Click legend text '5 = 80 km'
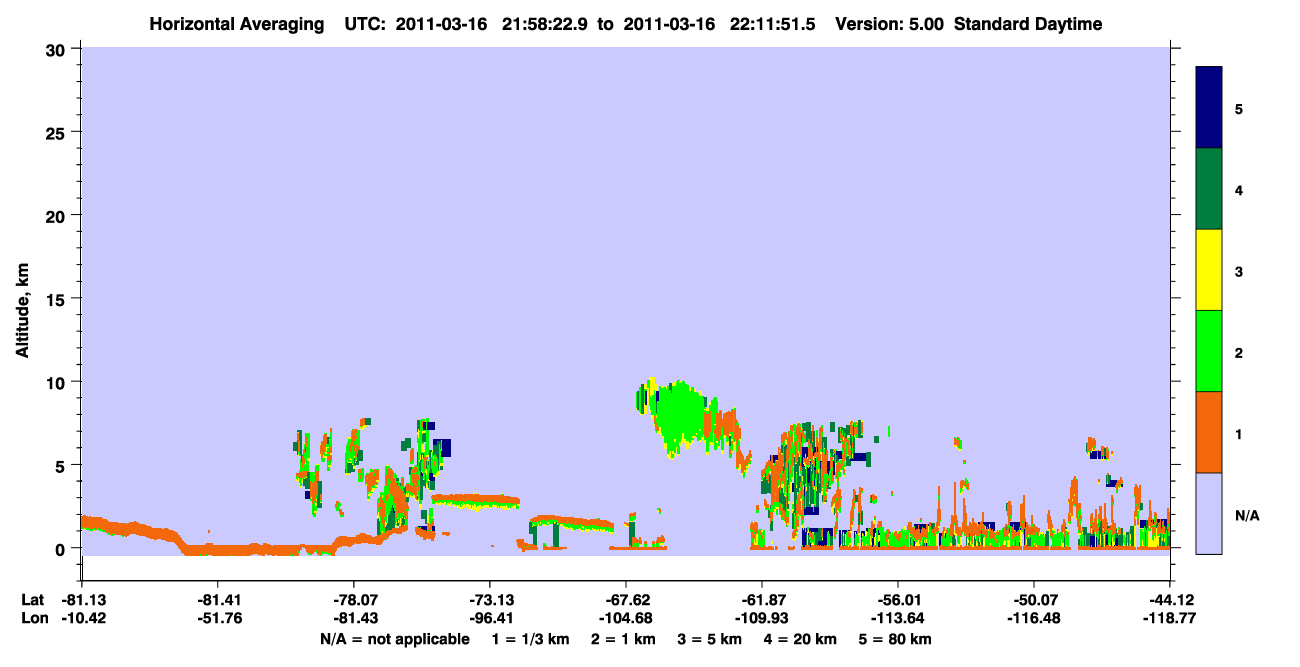The height and width of the screenshot is (667, 1300). pyautogui.click(x=895, y=639)
